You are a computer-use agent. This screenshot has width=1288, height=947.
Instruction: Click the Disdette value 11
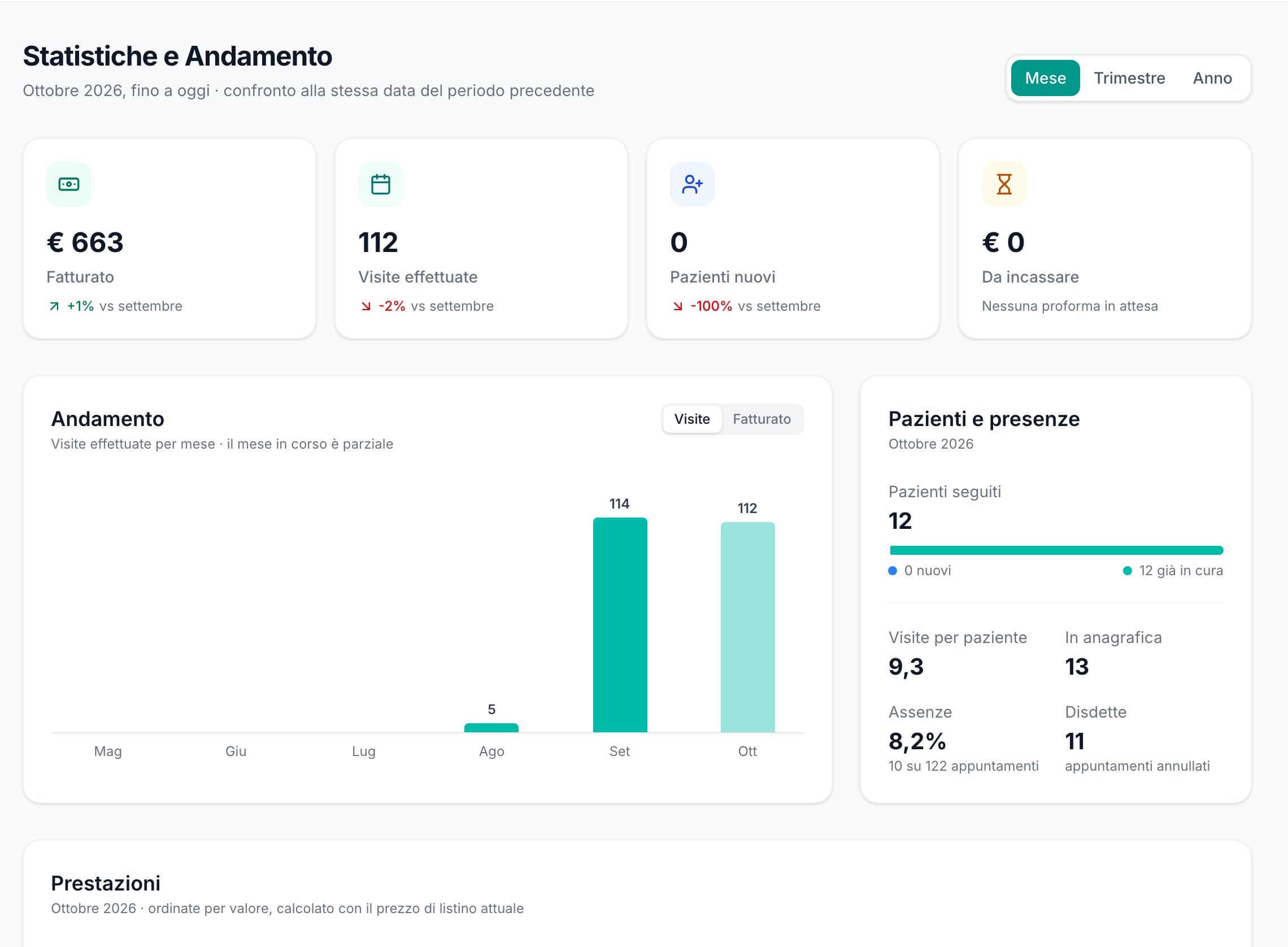click(1074, 741)
